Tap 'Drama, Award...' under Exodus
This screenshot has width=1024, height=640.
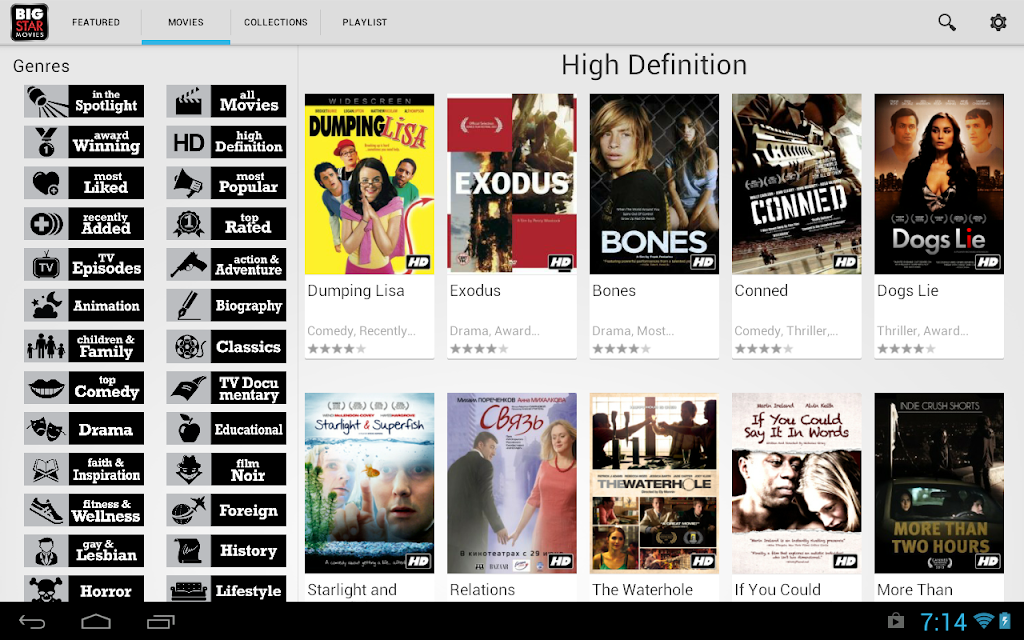click(494, 331)
